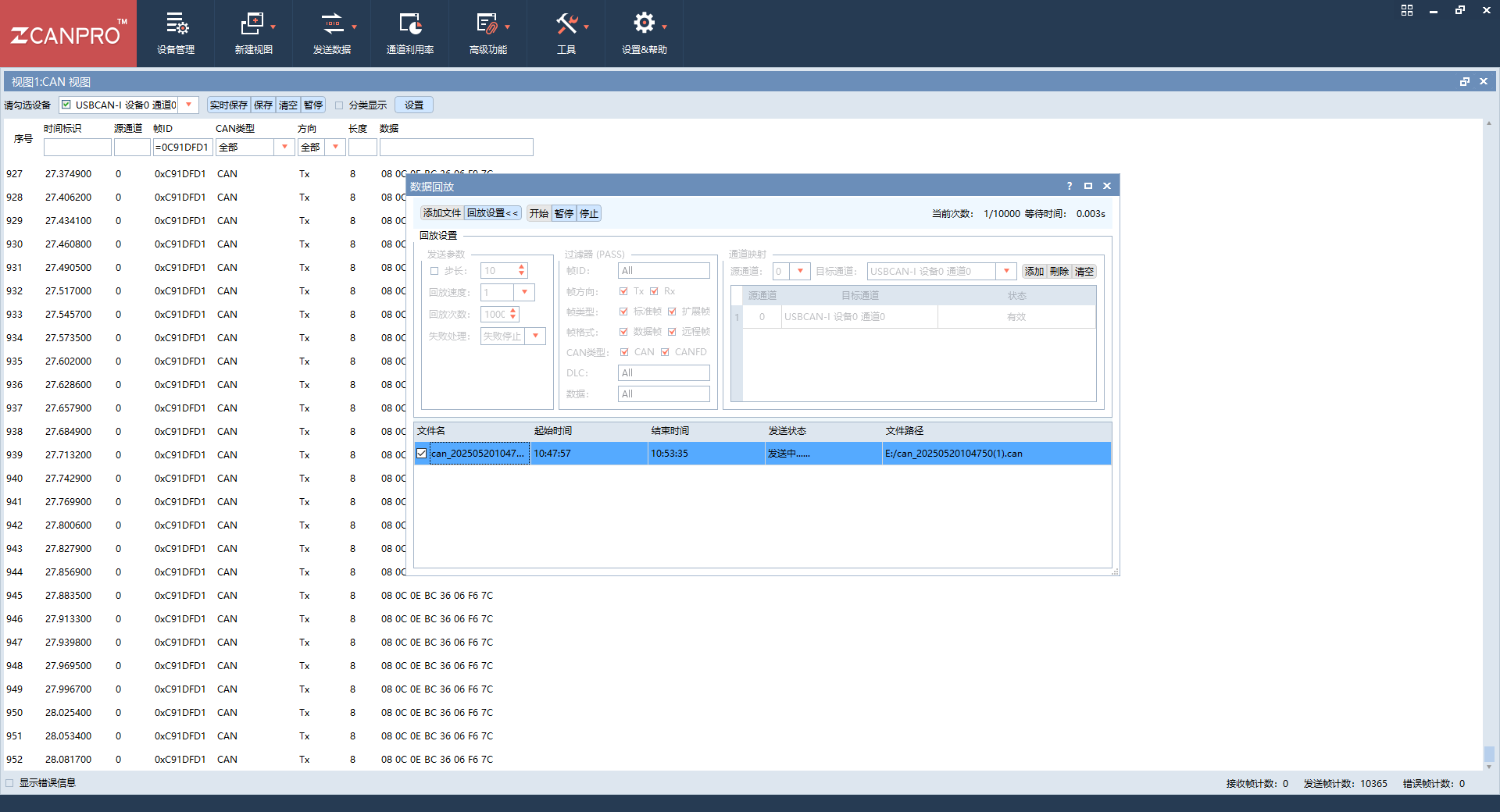Click 清空 channel mapping button
Viewport: 1500px width, 812px height.
click(1084, 271)
